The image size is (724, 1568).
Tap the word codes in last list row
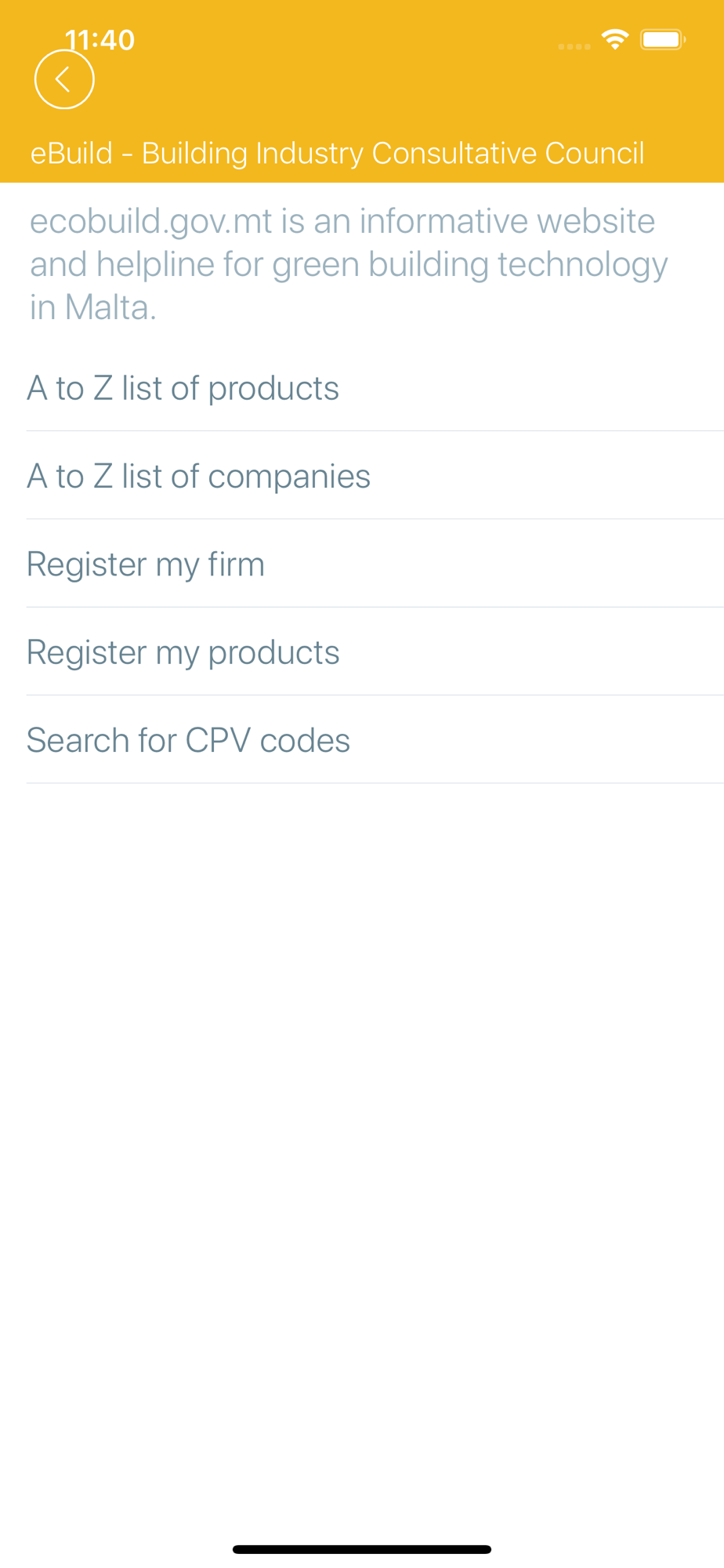pyautogui.click(x=305, y=740)
